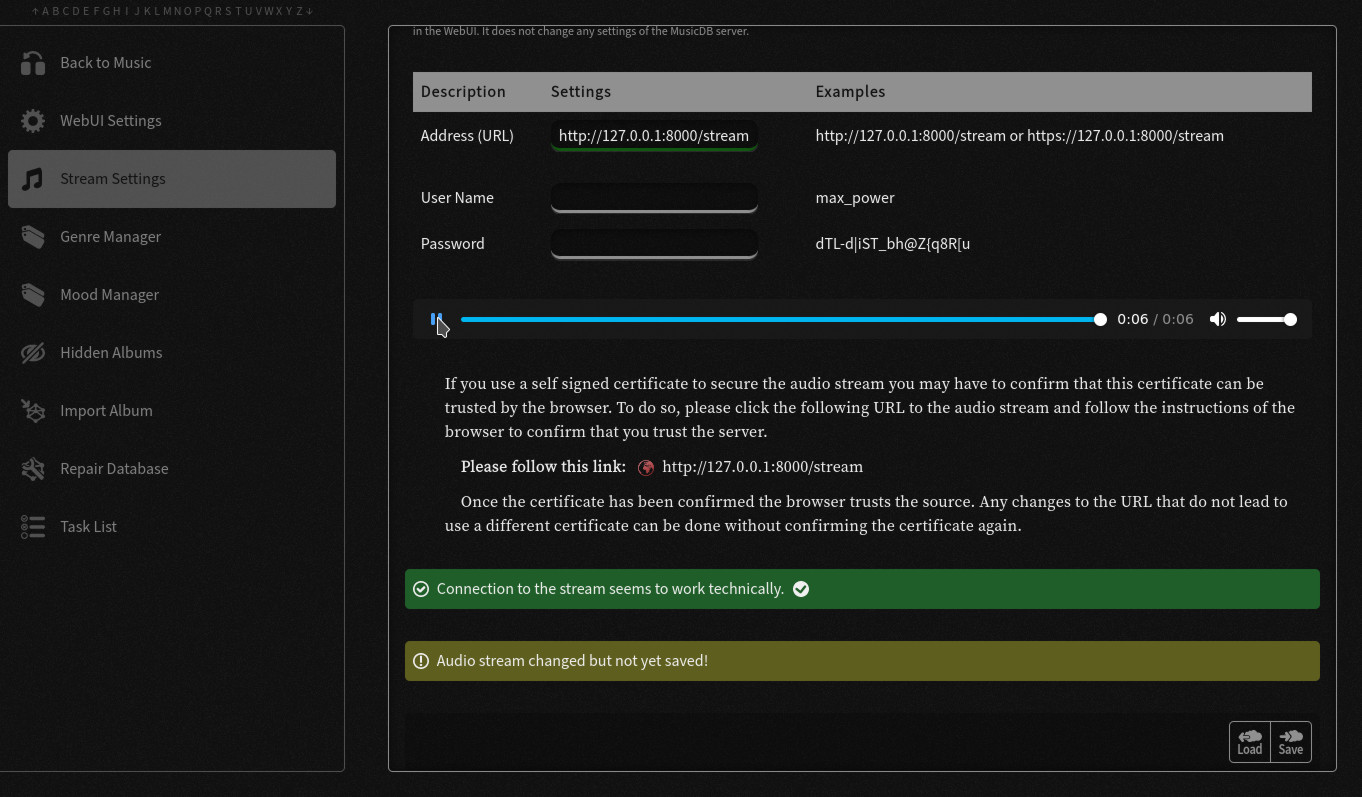
Task: Click the Repair Database tools icon
Action: 33,469
